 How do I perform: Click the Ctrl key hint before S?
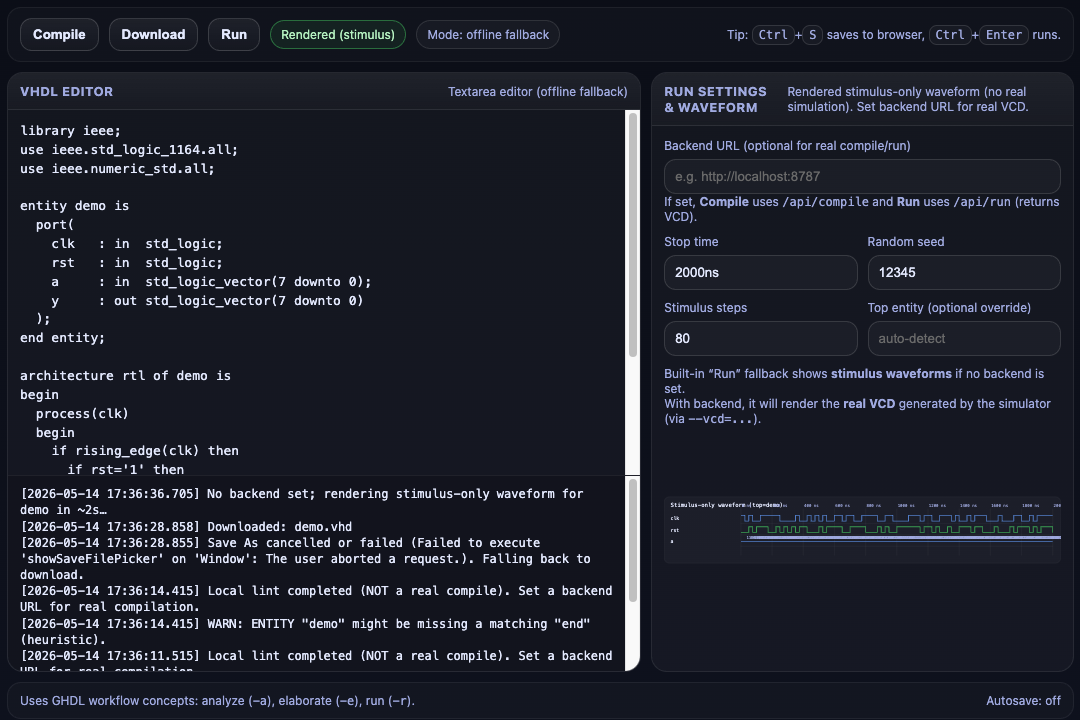(x=772, y=34)
